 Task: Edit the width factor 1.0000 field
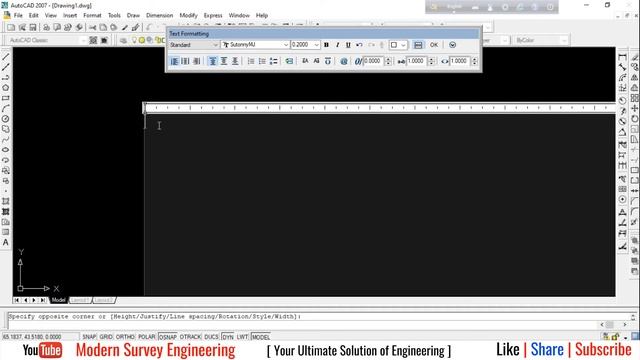460,61
